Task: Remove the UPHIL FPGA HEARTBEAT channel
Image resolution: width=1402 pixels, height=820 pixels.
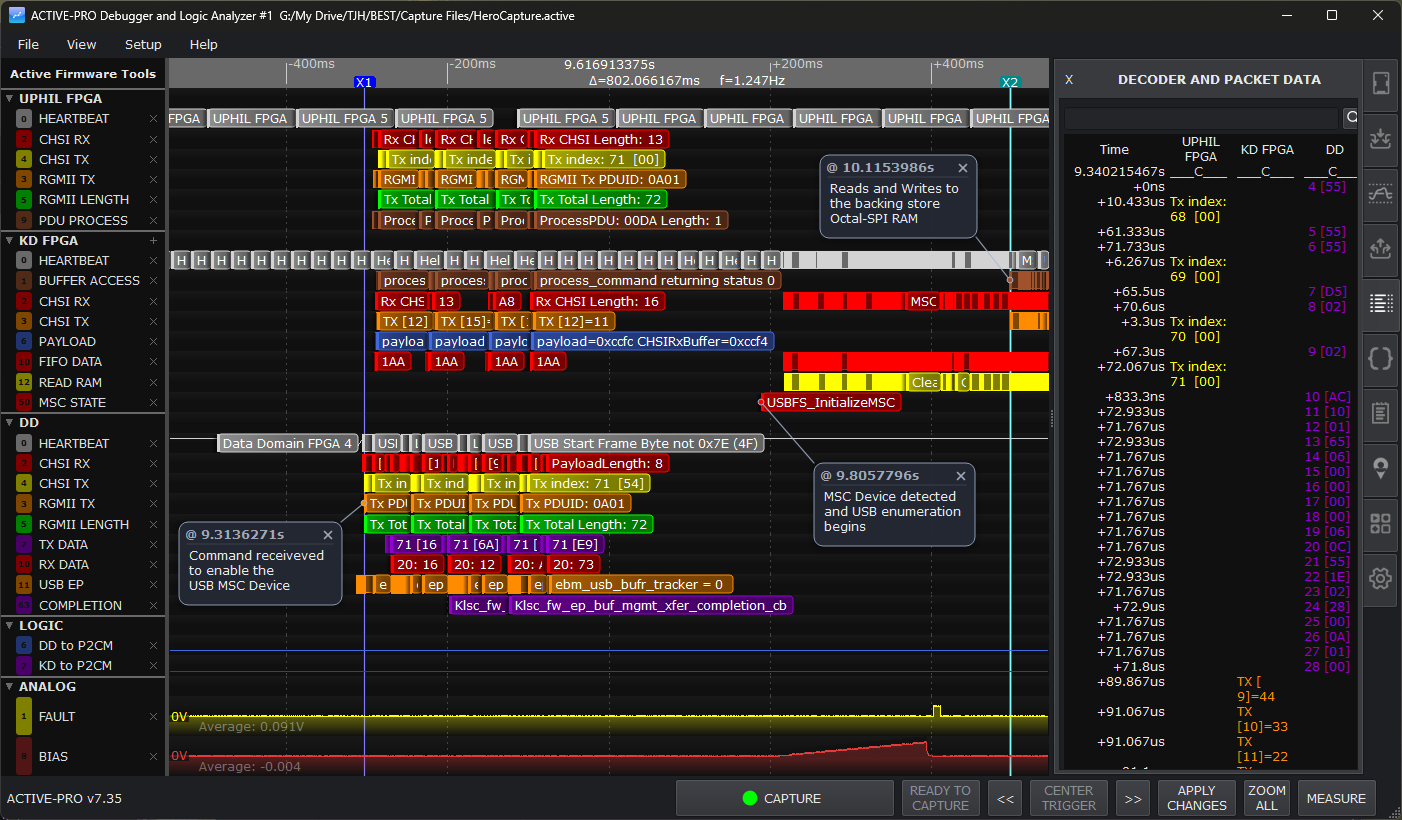Action: (x=153, y=119)
